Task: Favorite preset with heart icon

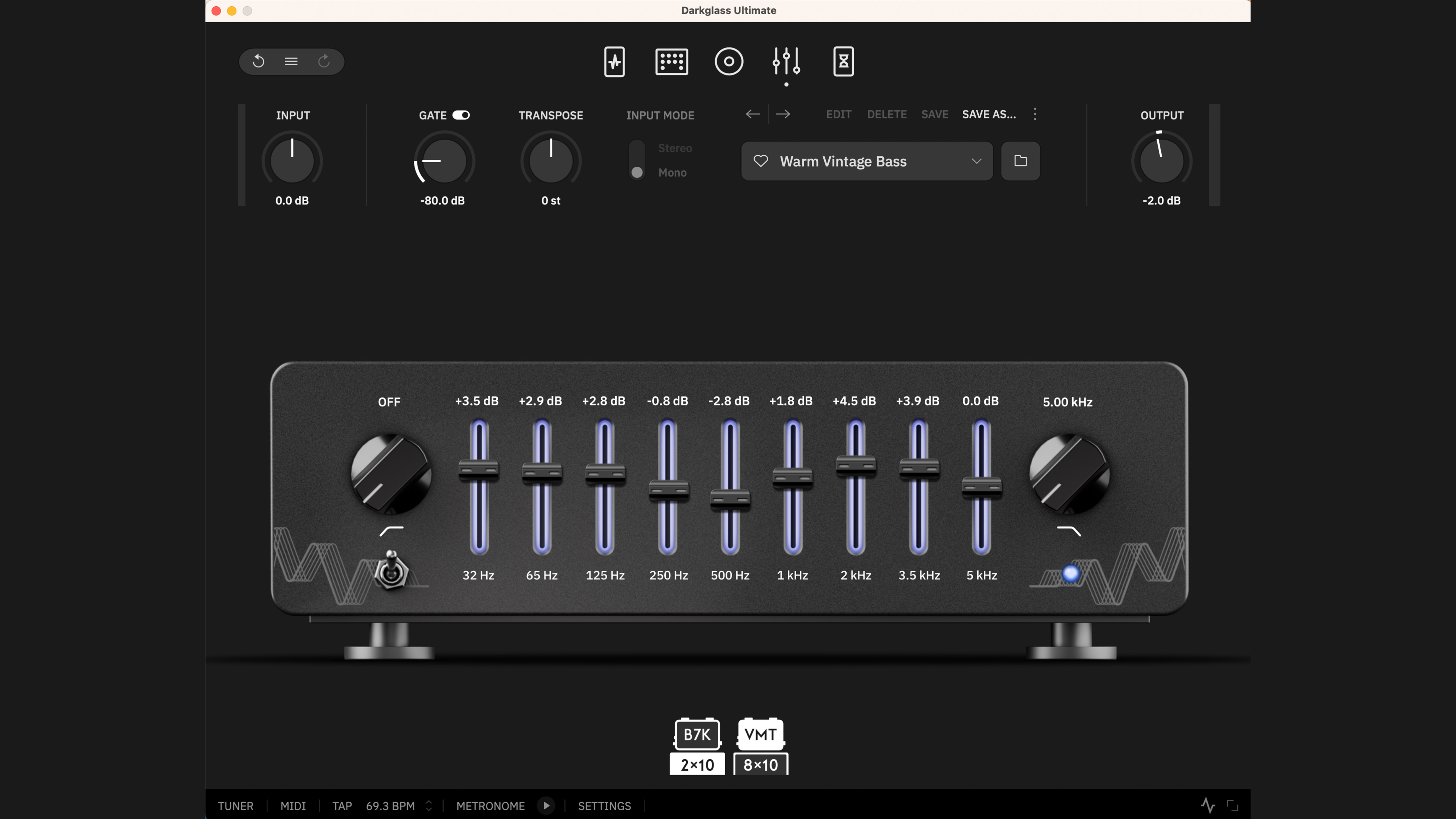Action: (761, 161)
